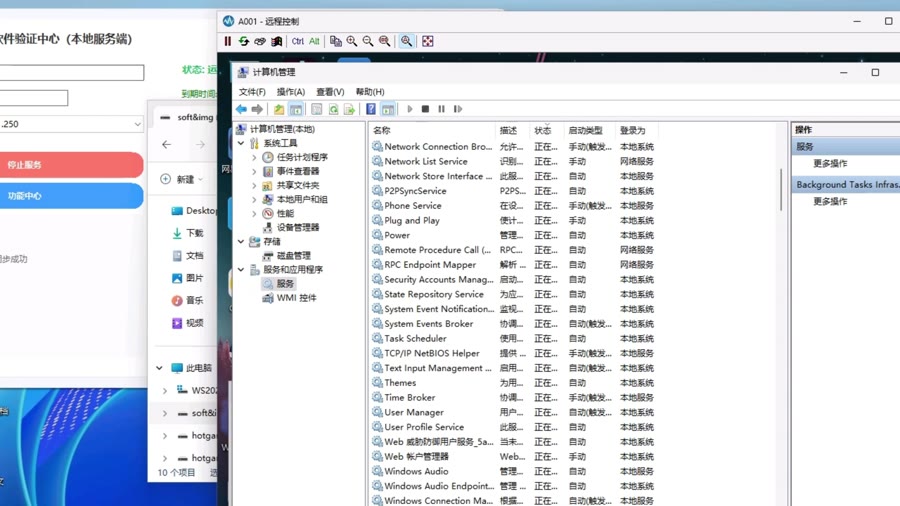The height and width of the screenshot is (506, 900).
Task: Click the blue 功能中心 button
Action: coord(71,196)
